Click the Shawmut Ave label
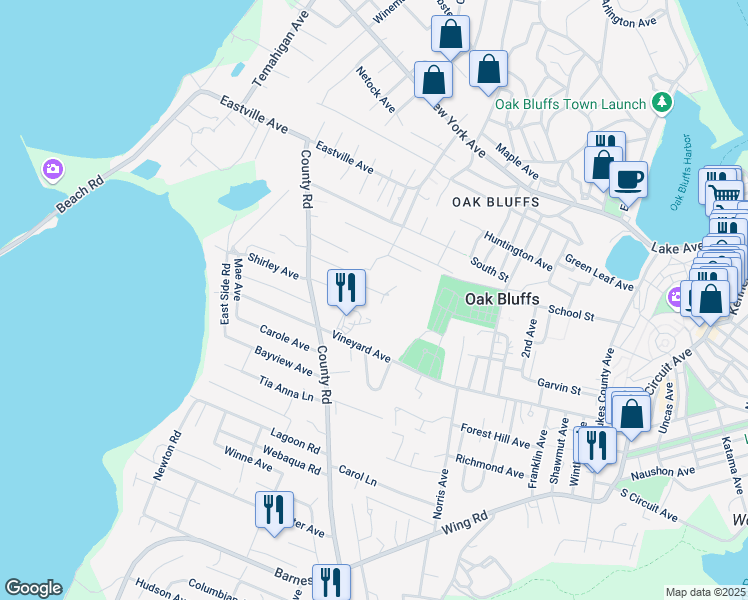 (x=559, y=451)
